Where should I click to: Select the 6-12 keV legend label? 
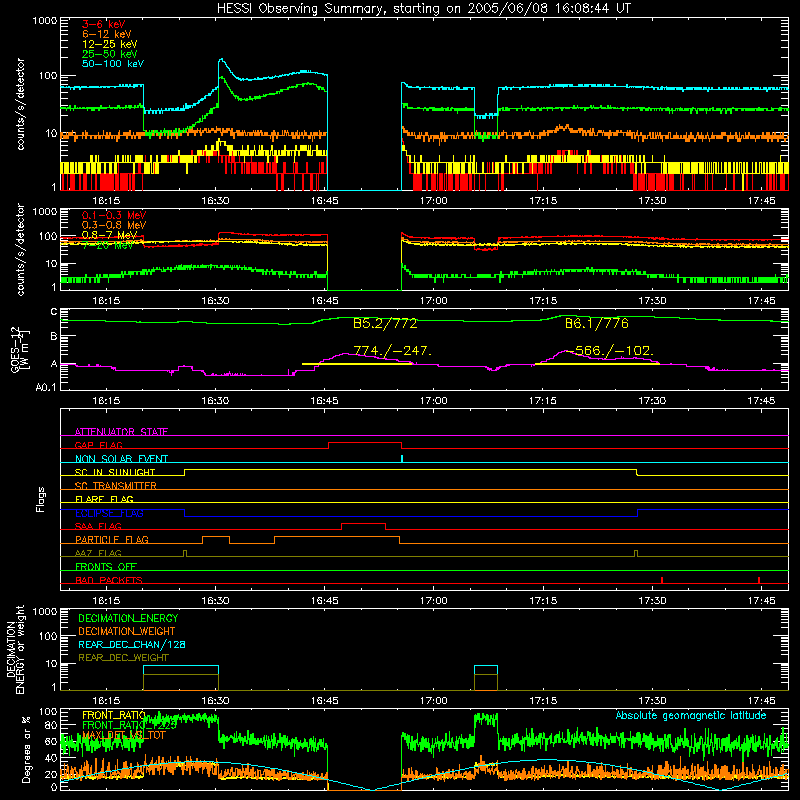pos(107,34)
